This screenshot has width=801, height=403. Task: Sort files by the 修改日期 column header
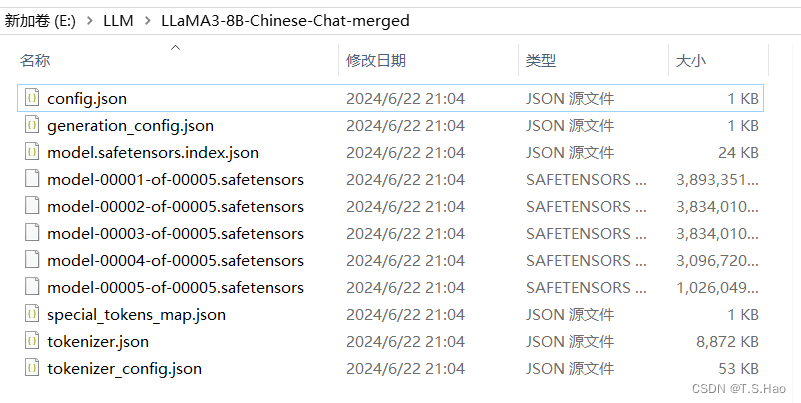375,60
